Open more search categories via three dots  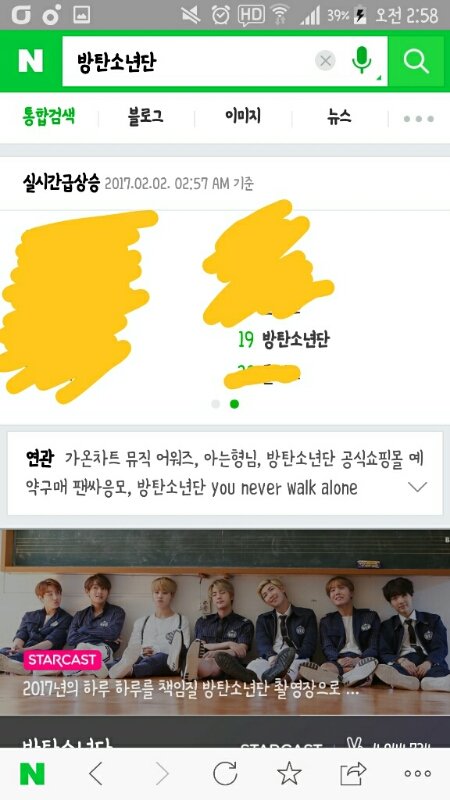coord(418,119)
